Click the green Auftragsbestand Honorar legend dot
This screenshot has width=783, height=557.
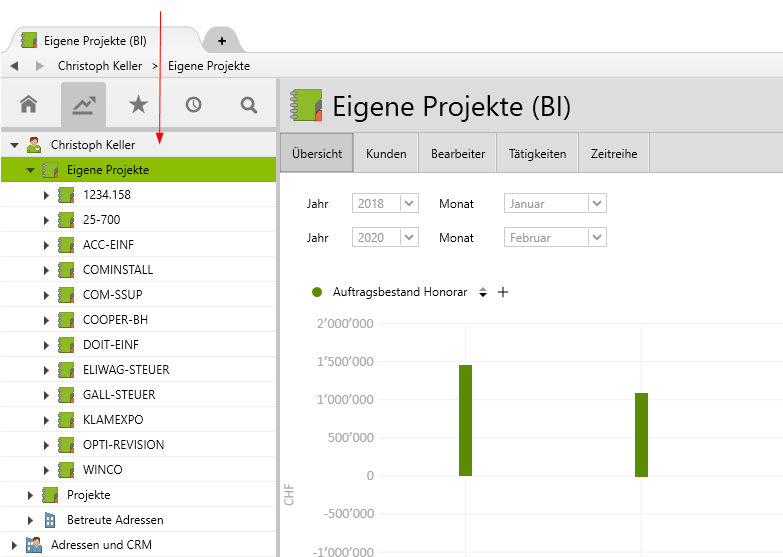[x=317, y=292]
